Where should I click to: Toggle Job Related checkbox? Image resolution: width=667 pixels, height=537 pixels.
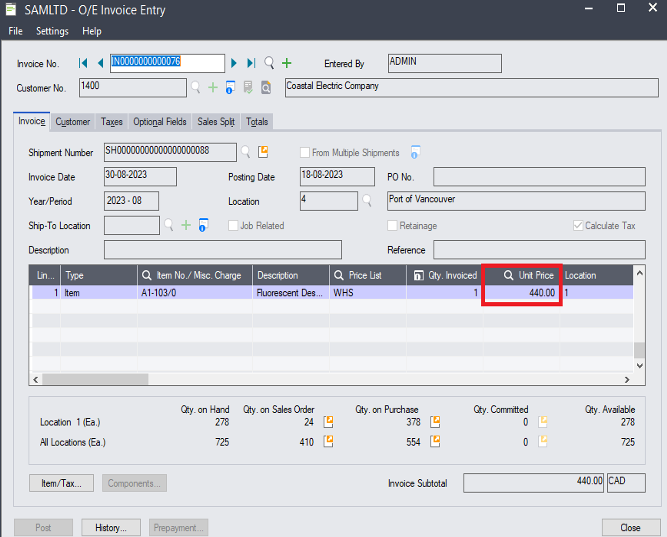tap(233, 226)
